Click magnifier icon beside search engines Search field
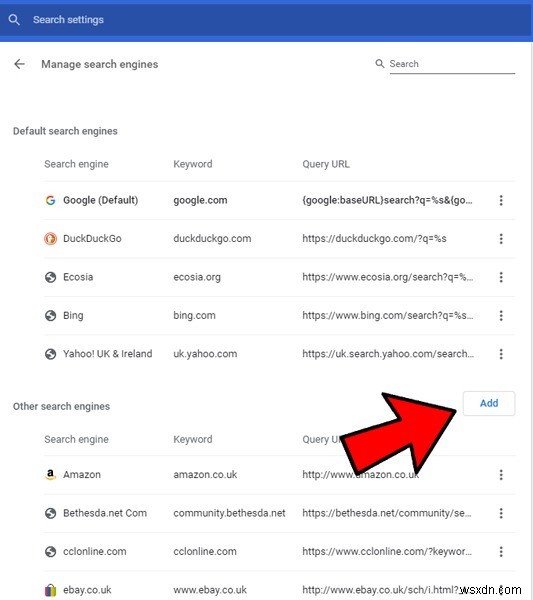 (380, 64)
